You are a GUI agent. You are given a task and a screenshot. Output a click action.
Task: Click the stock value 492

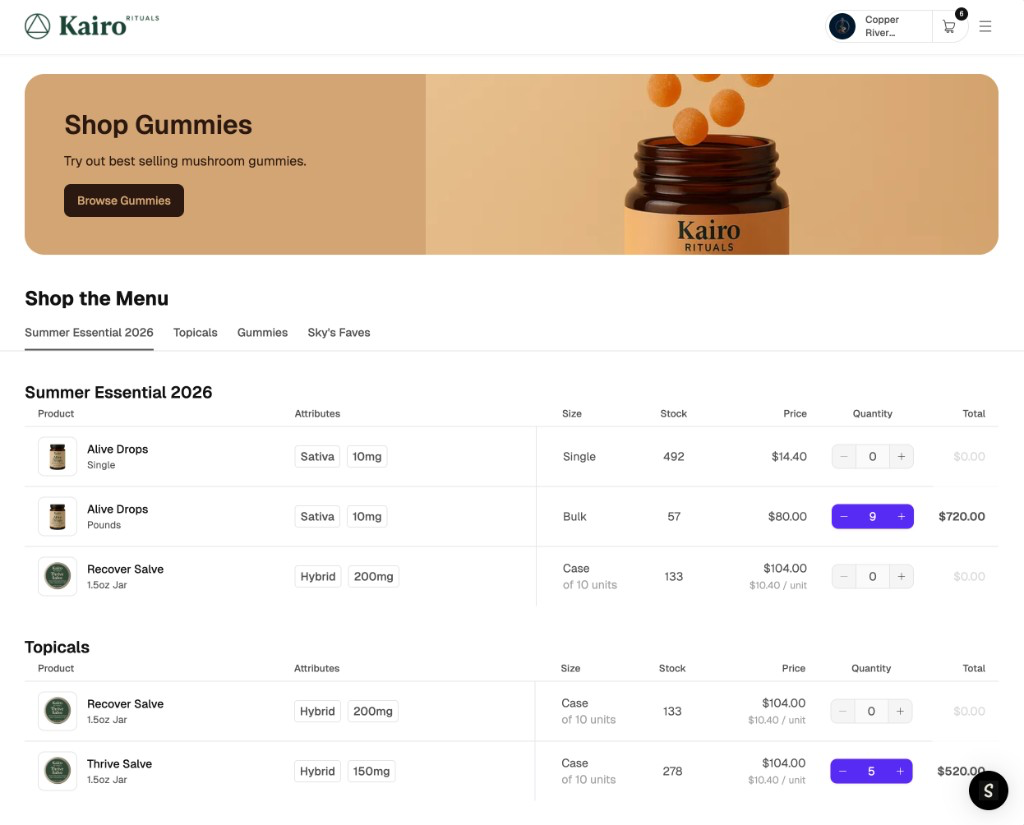coord(674,457)
